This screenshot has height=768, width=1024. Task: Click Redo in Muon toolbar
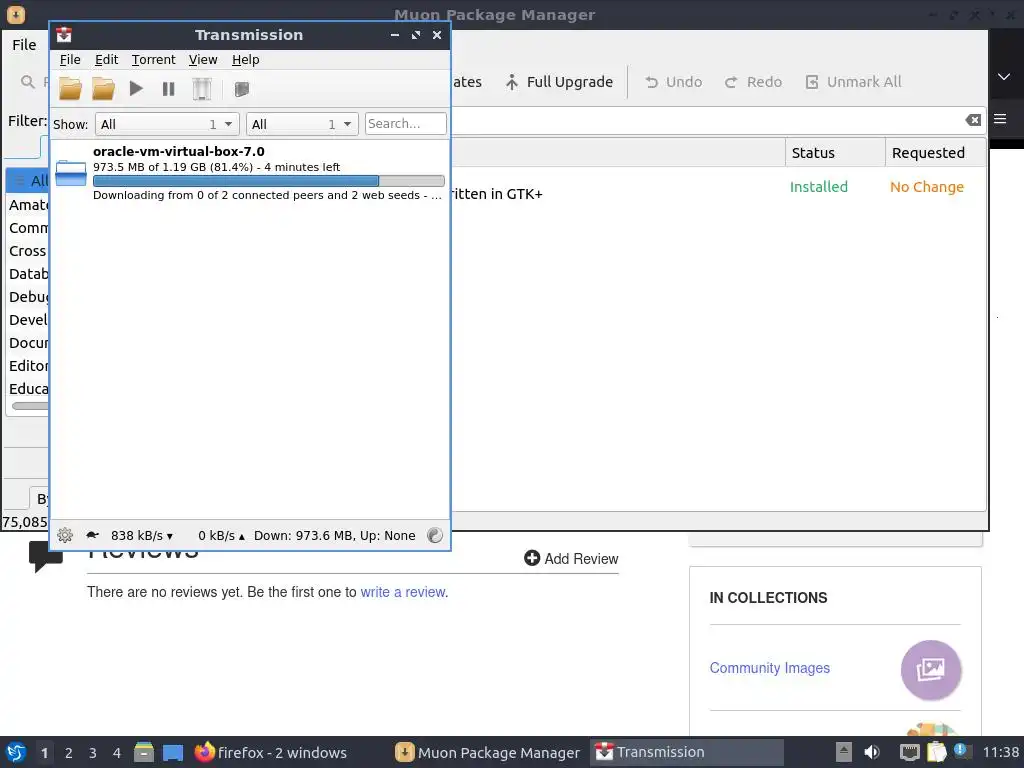[753, 82]
